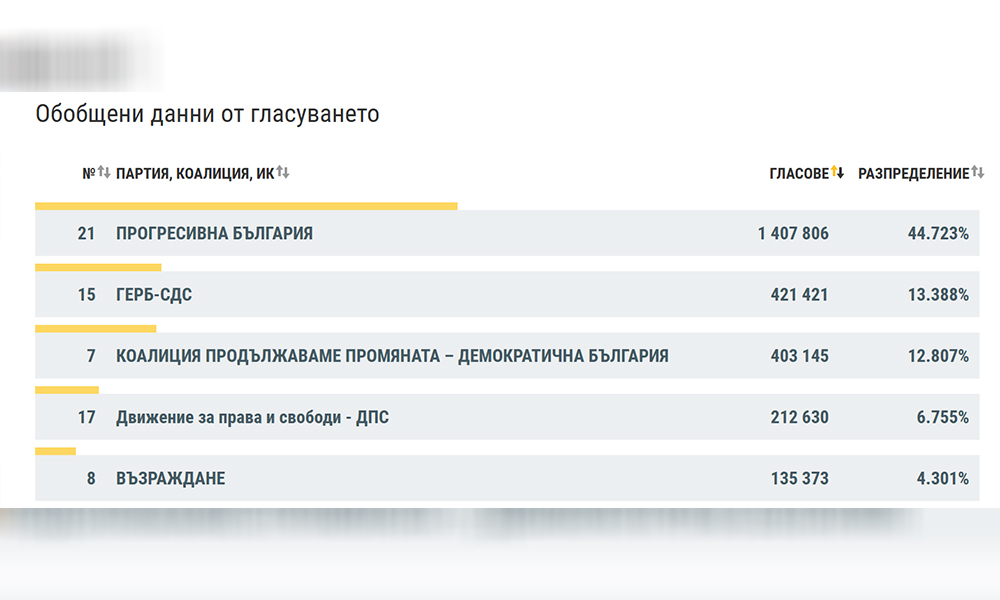The height and width of the screenshot is (600, 1000).
Task: Click the ГЛАСОВЕ column header text
Action: (799, 173)
